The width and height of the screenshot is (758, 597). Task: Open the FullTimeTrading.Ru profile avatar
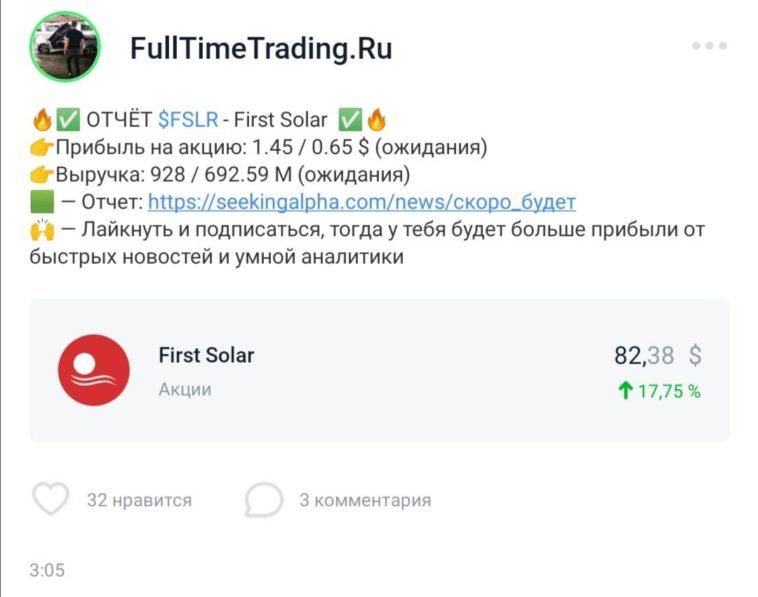point(67,48)
